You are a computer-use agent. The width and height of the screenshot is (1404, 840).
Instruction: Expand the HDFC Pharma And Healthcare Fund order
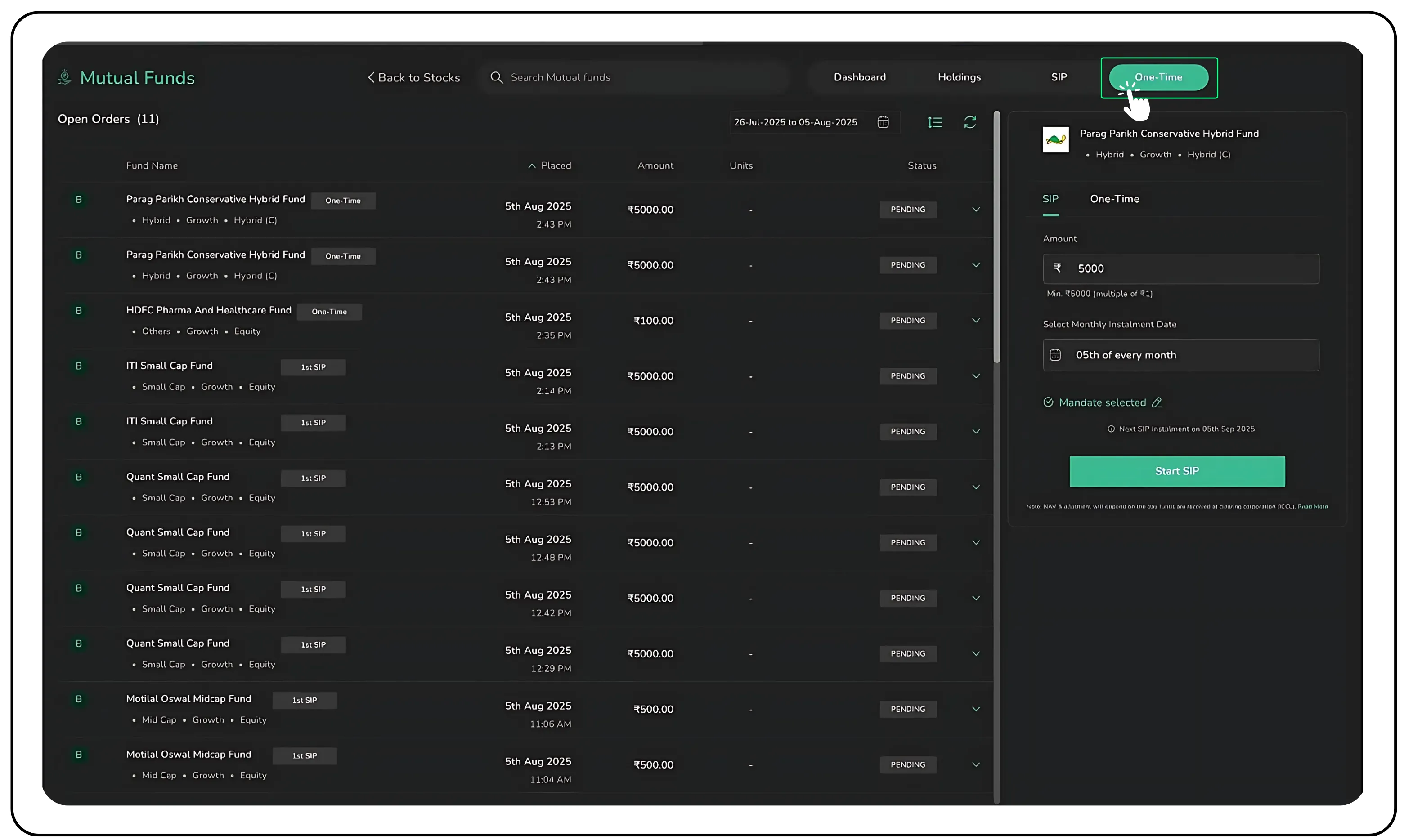[976, 320]
